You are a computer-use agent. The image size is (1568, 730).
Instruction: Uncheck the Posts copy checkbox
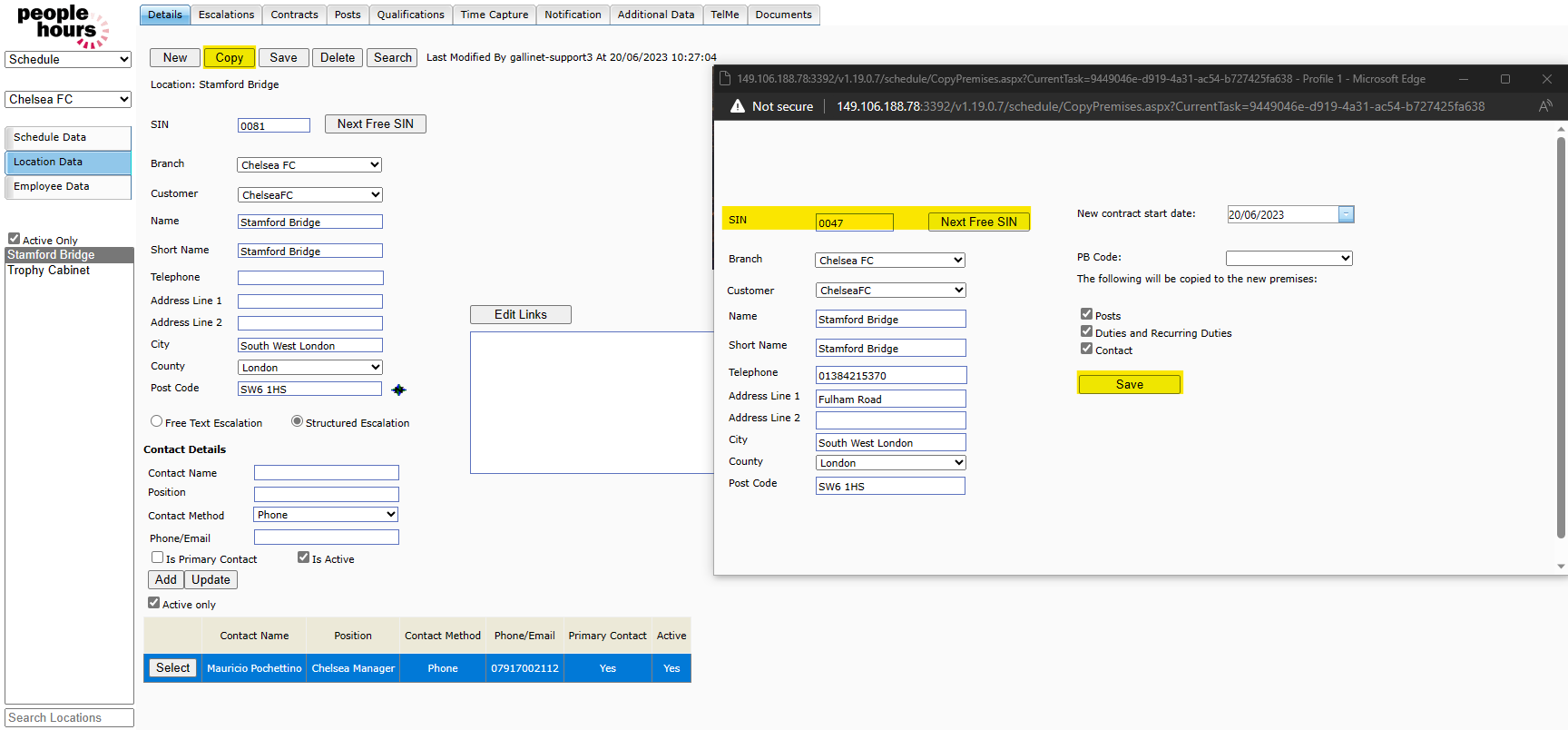pyautogui.click(x=1086, y=314)
